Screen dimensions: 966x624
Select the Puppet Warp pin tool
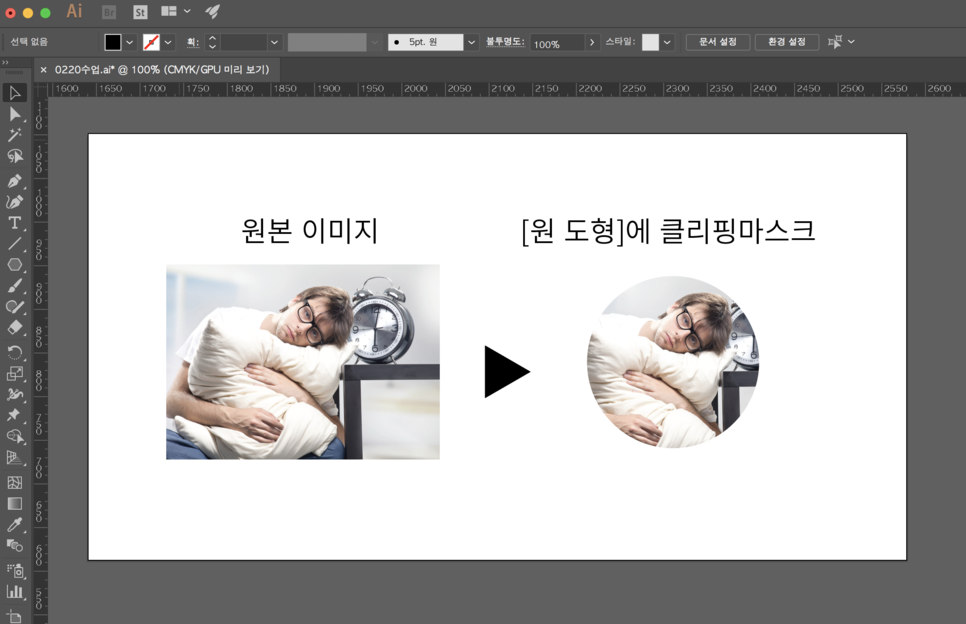click(x=15, y=415)
